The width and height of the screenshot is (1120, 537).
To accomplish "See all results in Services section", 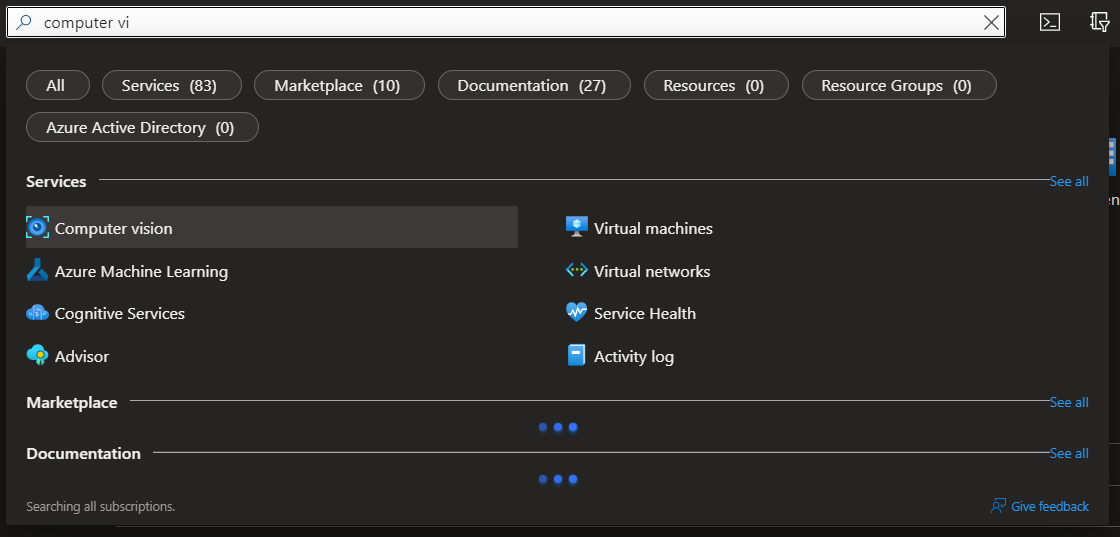I will tap(1069, 181).
